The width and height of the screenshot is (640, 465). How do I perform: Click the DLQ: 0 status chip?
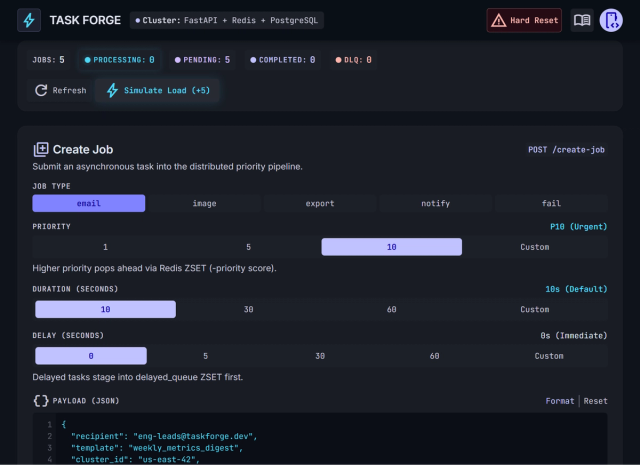[353, 60]
